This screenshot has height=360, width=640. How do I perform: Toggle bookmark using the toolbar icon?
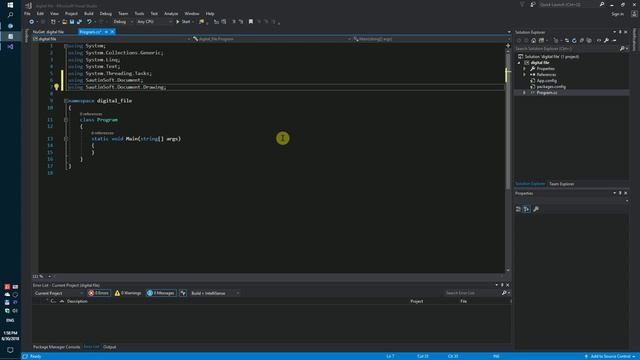pyautogui.click(x=251, y=22)
